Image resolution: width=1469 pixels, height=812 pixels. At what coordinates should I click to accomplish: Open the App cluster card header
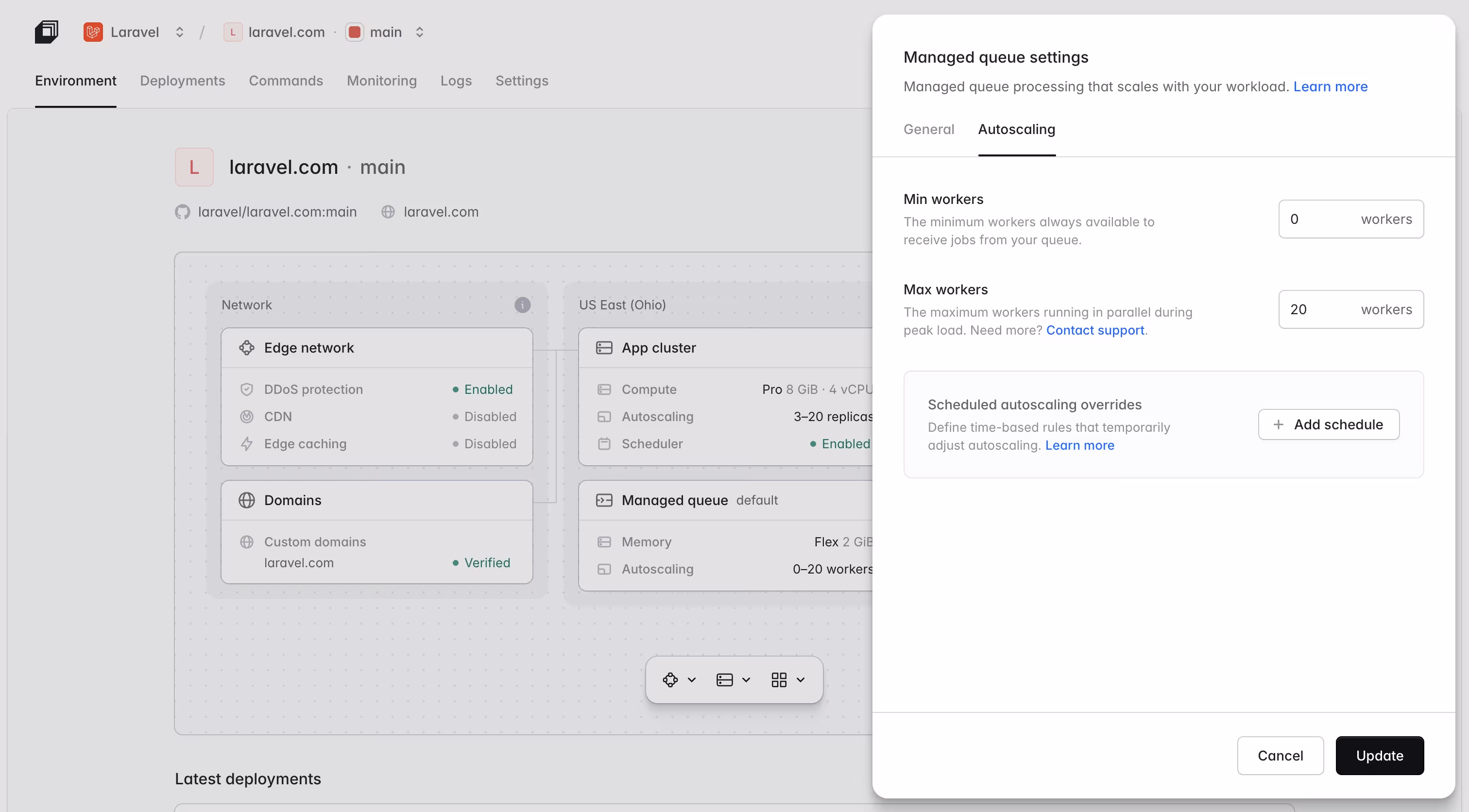[725, 348]
